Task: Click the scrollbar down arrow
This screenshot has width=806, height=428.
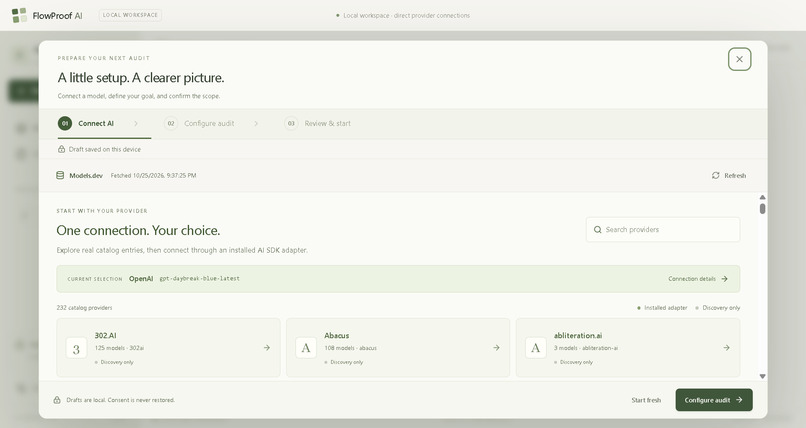Action: pyautogui.click(x=762, y=376)
